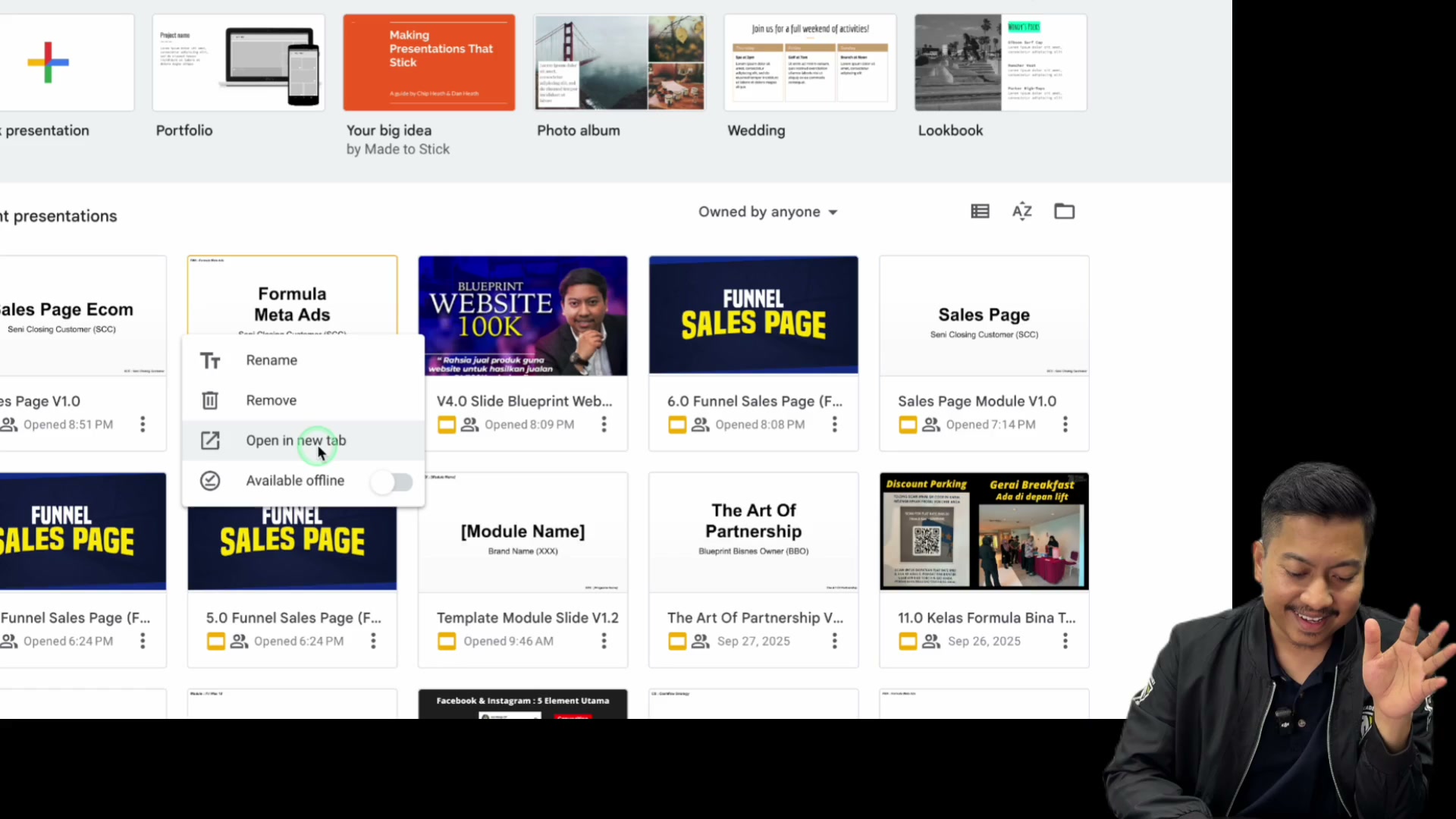The height and width of the screenshot is (819, 1456).
Task: Open the Lookbook template
Action: click(1000, 62)
